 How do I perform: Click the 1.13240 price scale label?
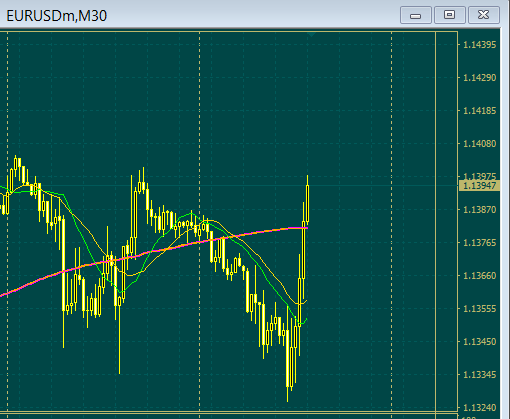coord(480,408)
